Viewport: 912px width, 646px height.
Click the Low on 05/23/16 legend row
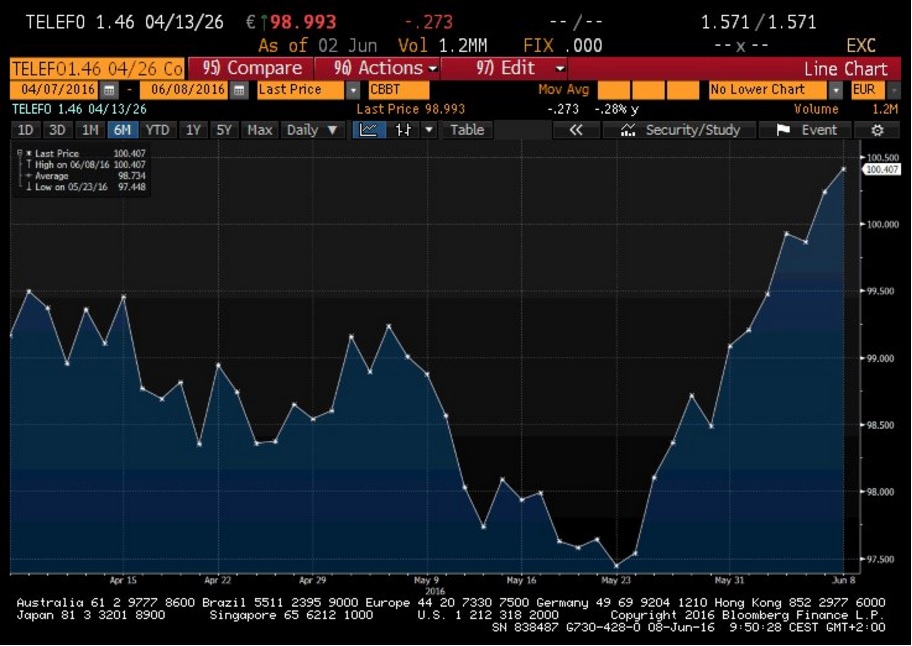tap(85, 187)
